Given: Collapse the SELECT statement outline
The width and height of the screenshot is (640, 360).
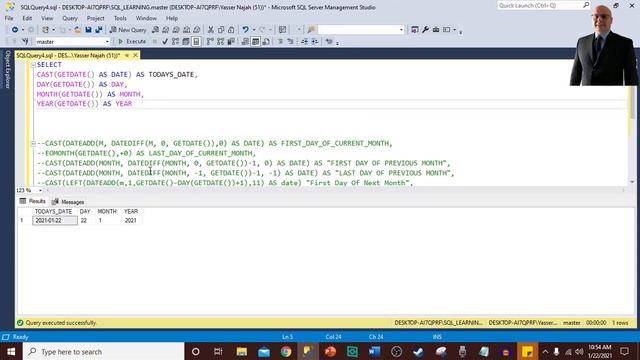Looking at the screenshot, I should pyautogui.click(x=33, y=65).
